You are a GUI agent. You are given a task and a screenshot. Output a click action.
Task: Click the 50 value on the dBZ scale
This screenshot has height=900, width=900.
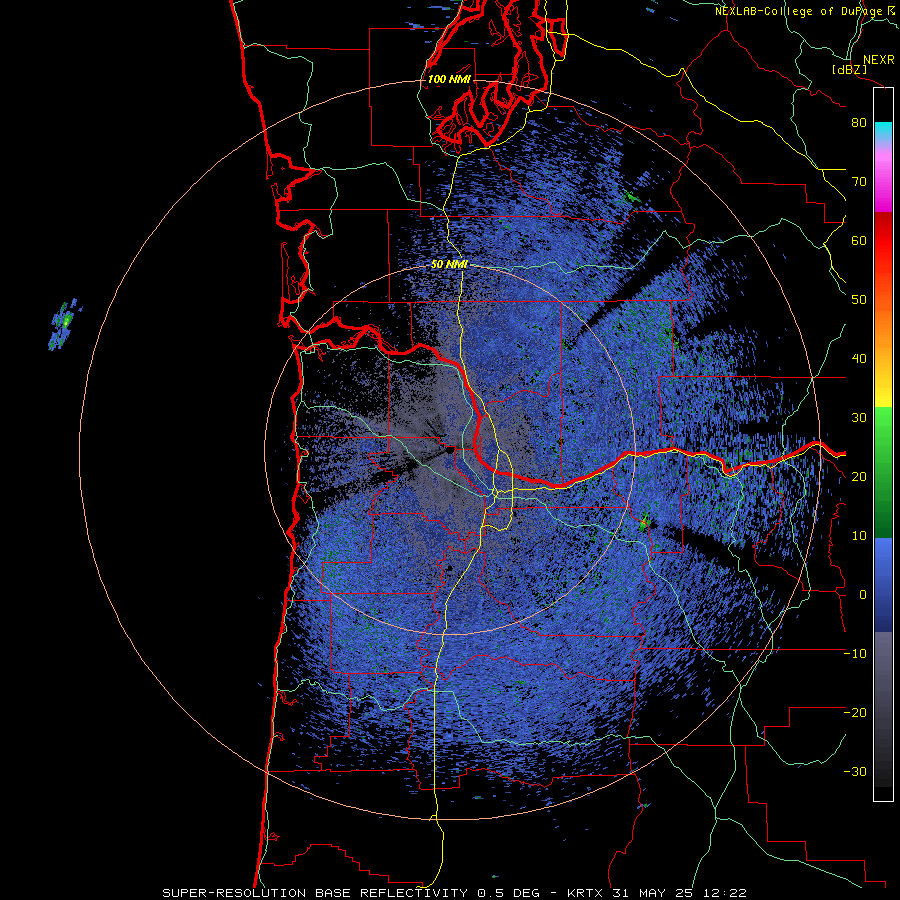[x=859, y=300]
